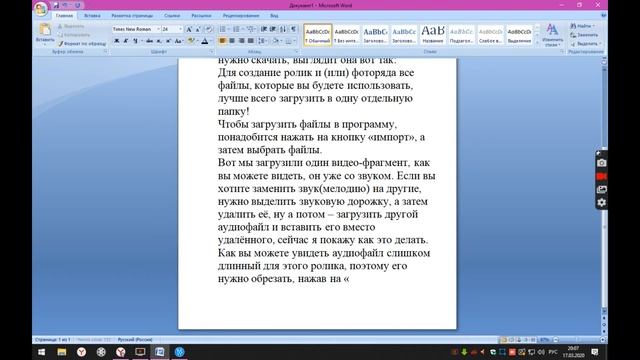Image resolution: width=640 pixels, height=360 pixels.
Task: Open File Explorer from the taskbar
Action: [62, 352]
